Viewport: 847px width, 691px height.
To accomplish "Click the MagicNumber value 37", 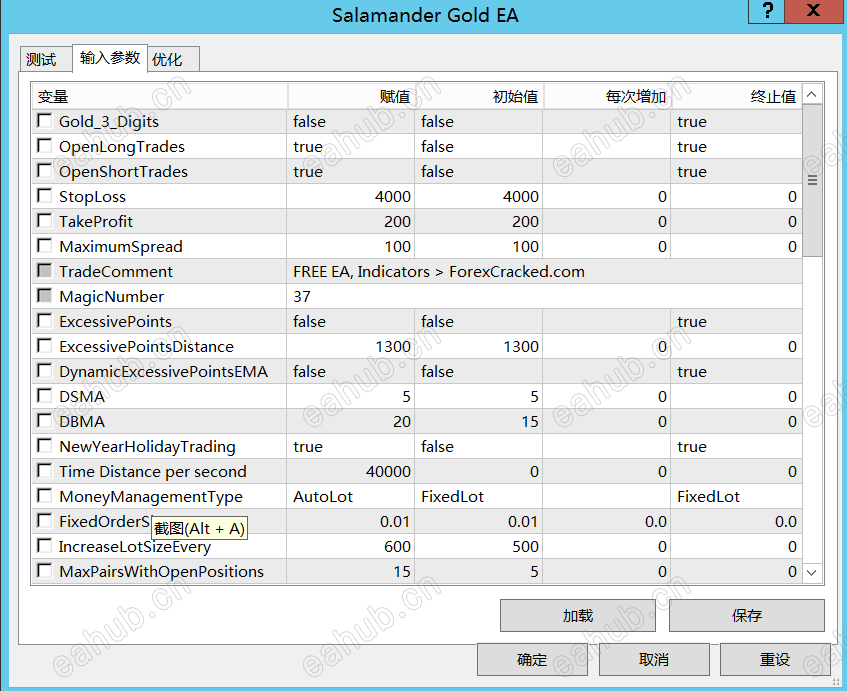I will [x=302, y=297].
